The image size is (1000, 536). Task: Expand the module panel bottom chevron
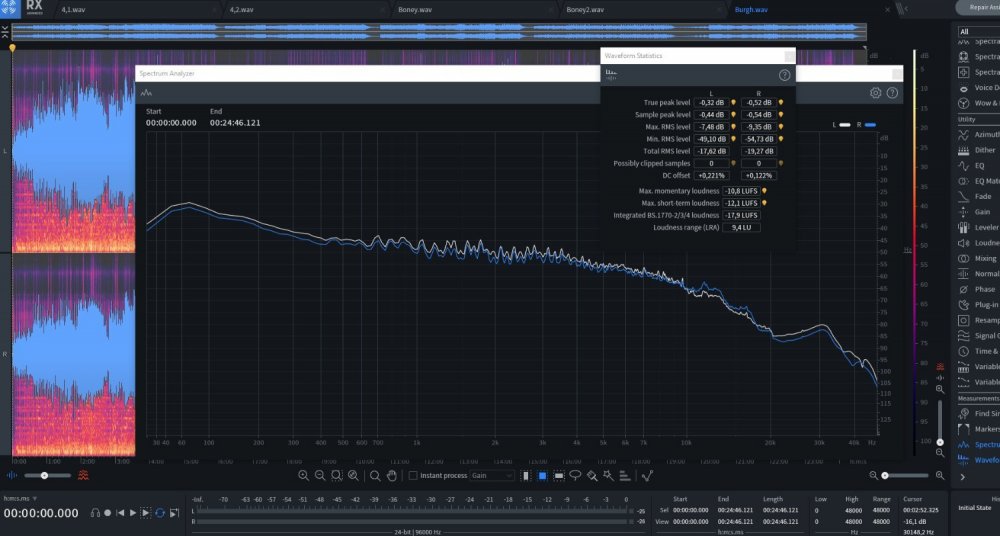coord(962,477)
